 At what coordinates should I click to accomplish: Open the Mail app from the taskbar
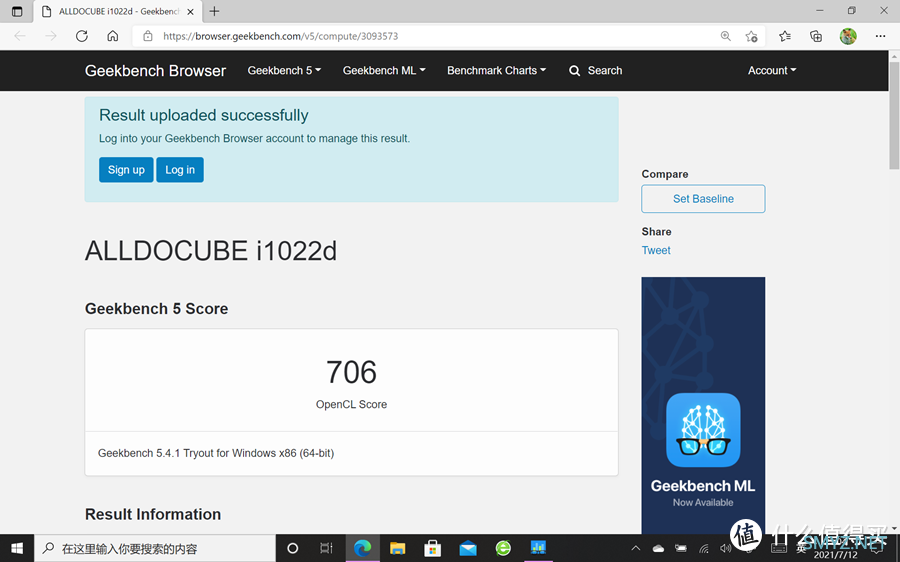pyautogui.click(x=468, y=548)
